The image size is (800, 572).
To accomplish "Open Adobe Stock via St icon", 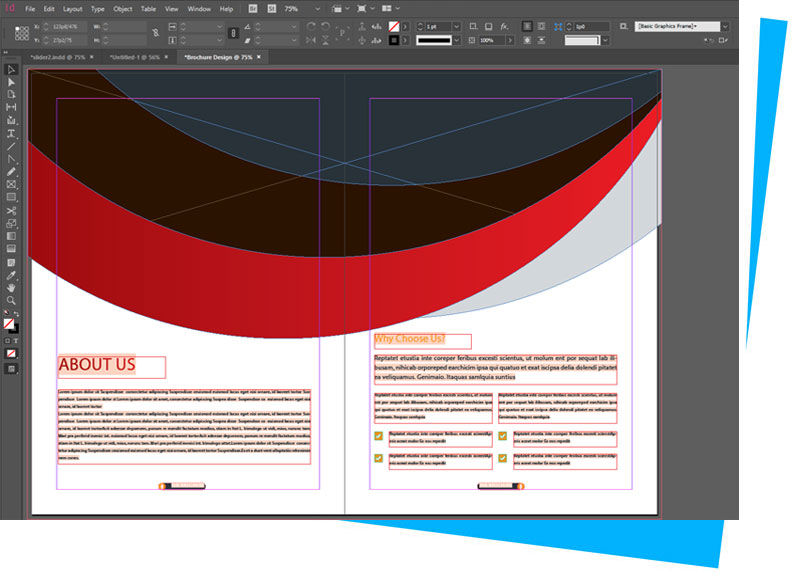I will (272, 9).
